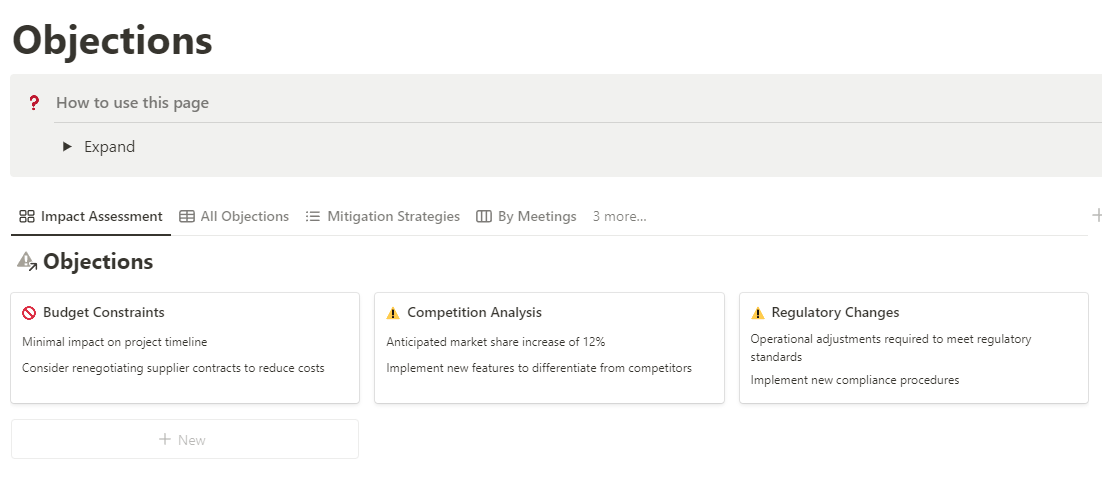Open the Competition Analysis card title

(x=474, y=313)
